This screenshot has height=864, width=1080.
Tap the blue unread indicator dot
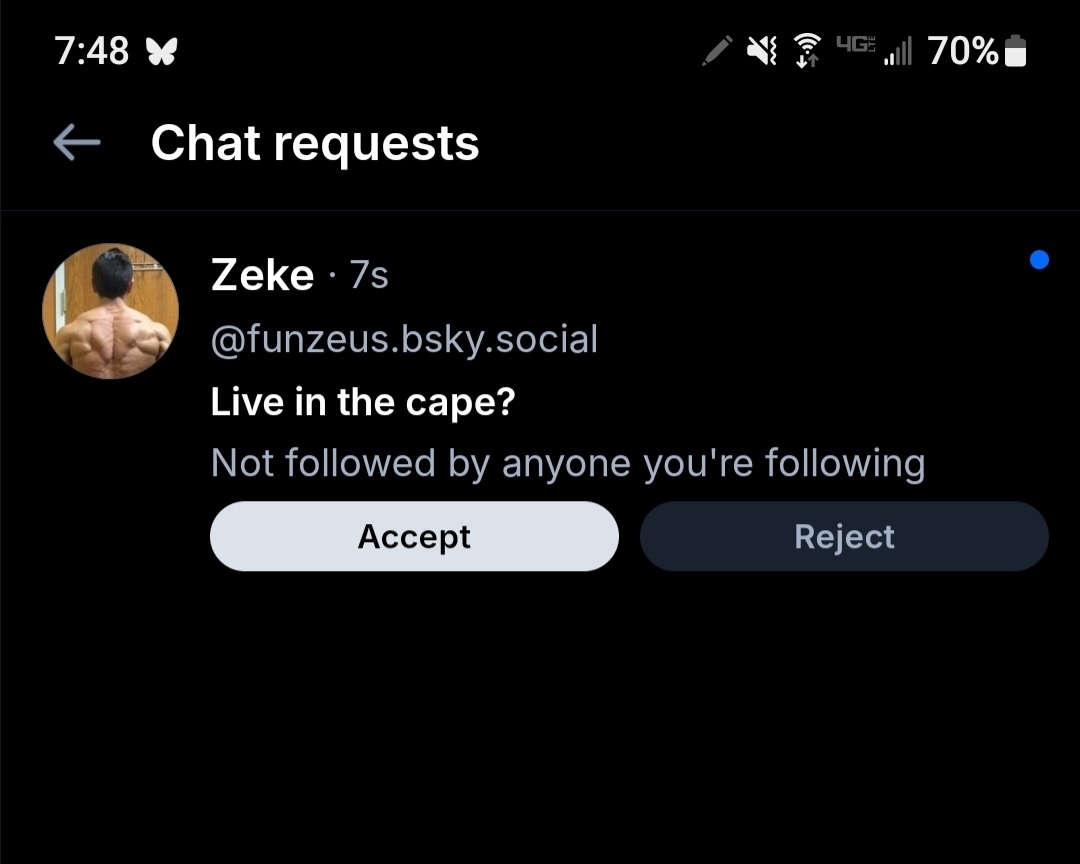click(x=1039, y=261)
